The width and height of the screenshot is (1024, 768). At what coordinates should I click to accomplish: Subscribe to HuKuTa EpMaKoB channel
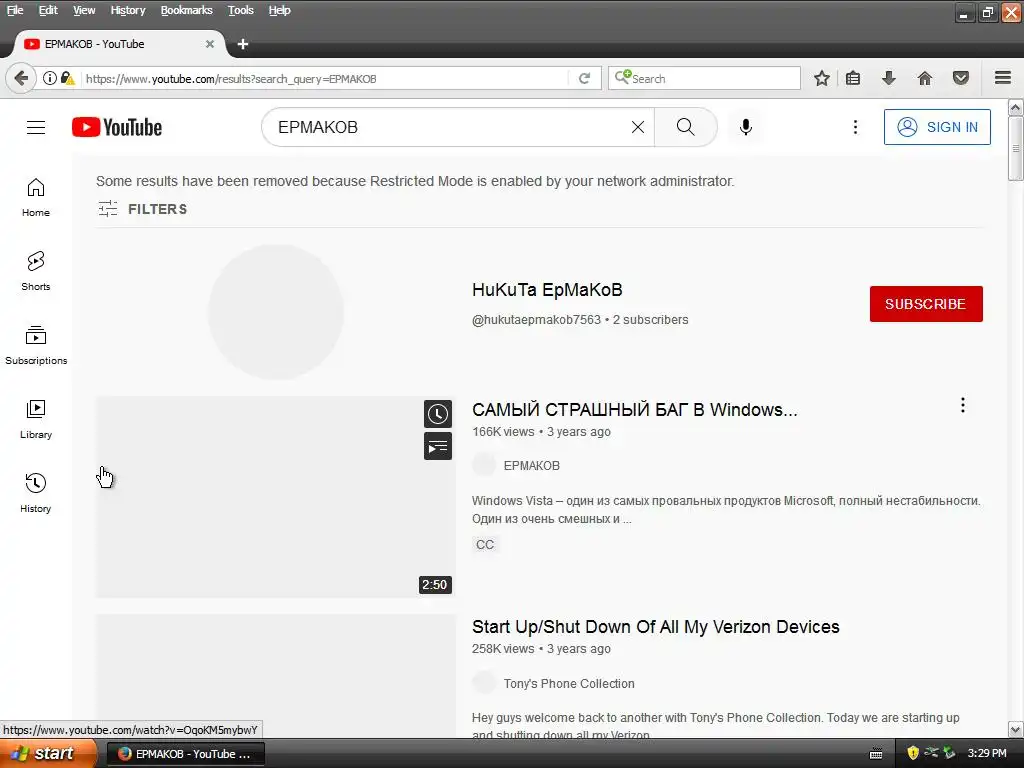[x=926, y=304]
